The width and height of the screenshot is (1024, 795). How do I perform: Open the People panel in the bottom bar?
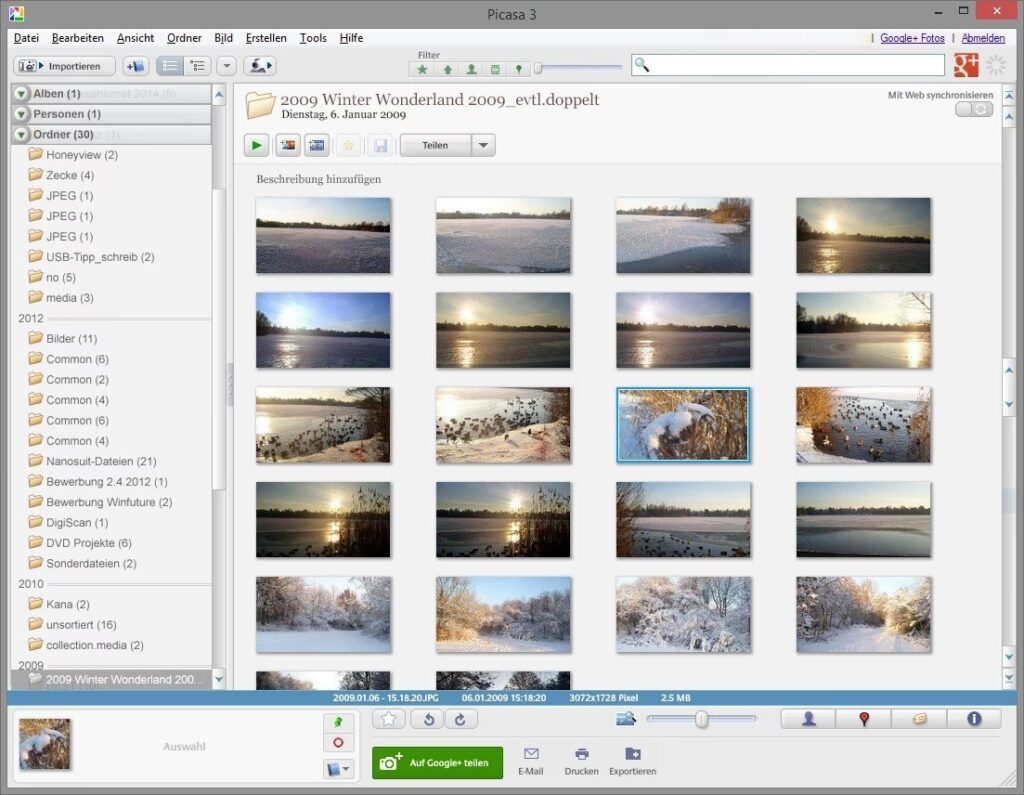tap(808, 718)
